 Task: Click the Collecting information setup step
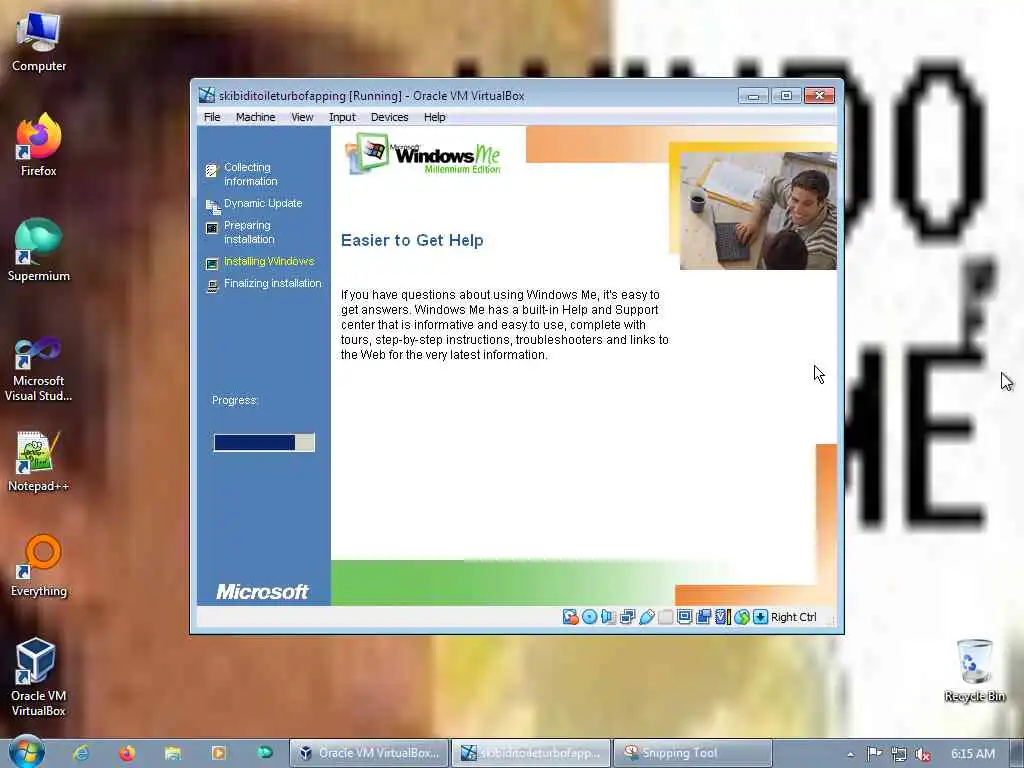250,174
